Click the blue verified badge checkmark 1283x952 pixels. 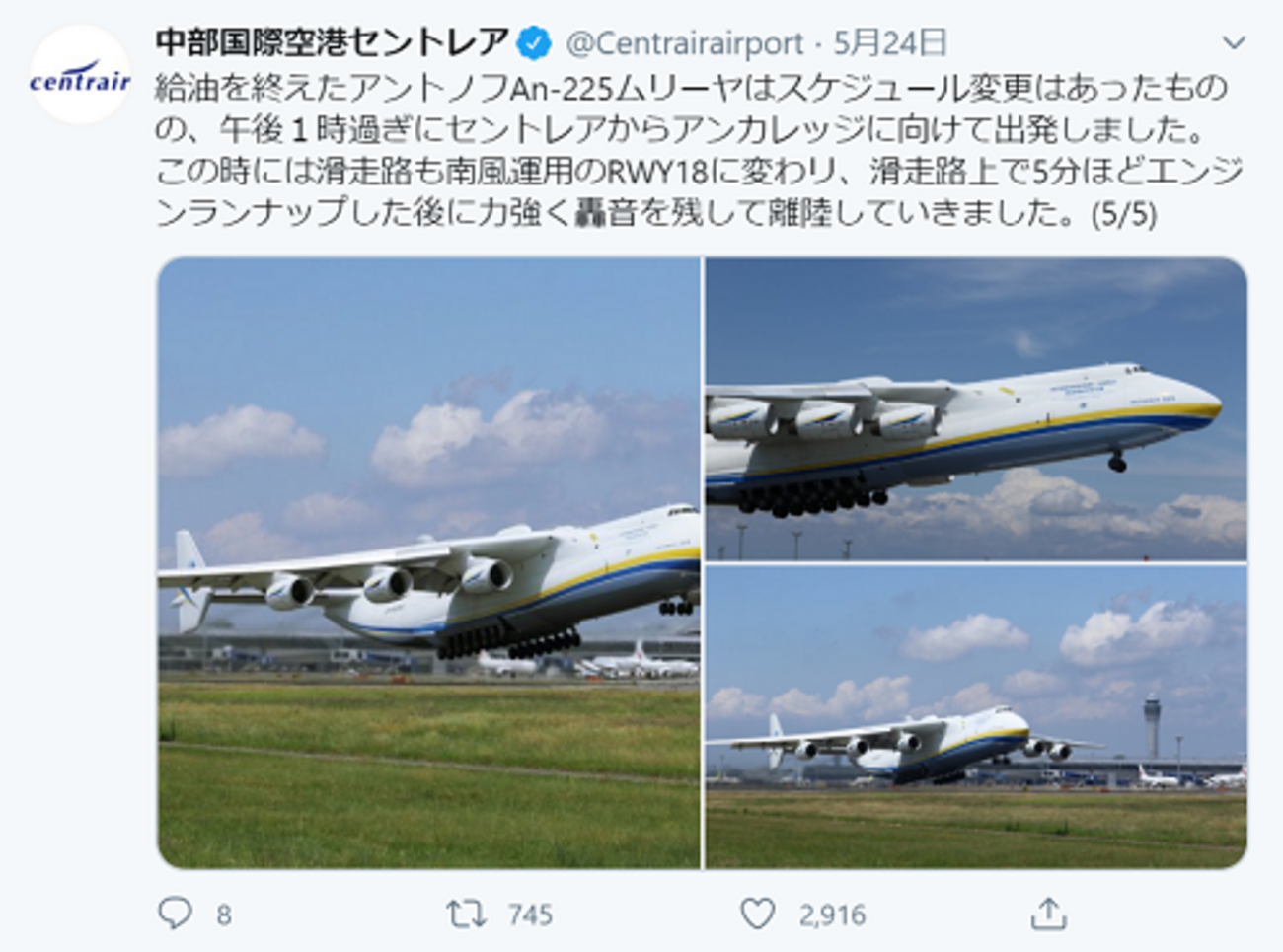coord(535,43)
